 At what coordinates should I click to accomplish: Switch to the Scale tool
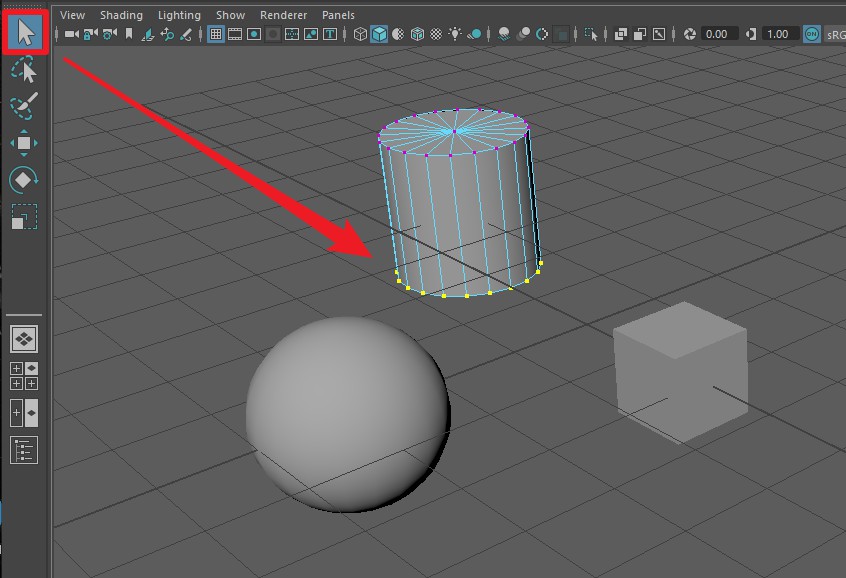coord(24,216)
